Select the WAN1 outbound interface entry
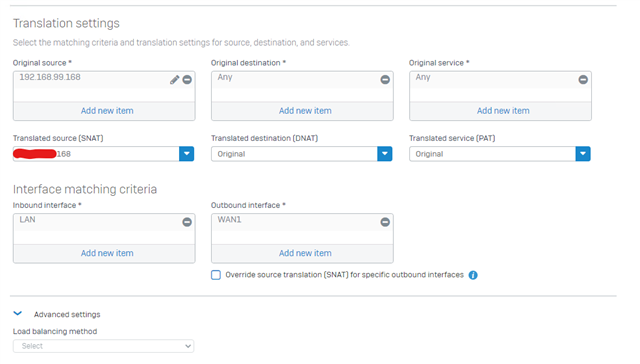The width and height of the screenshot is (640, 364). pyautogui.click(x=229, y=220)
